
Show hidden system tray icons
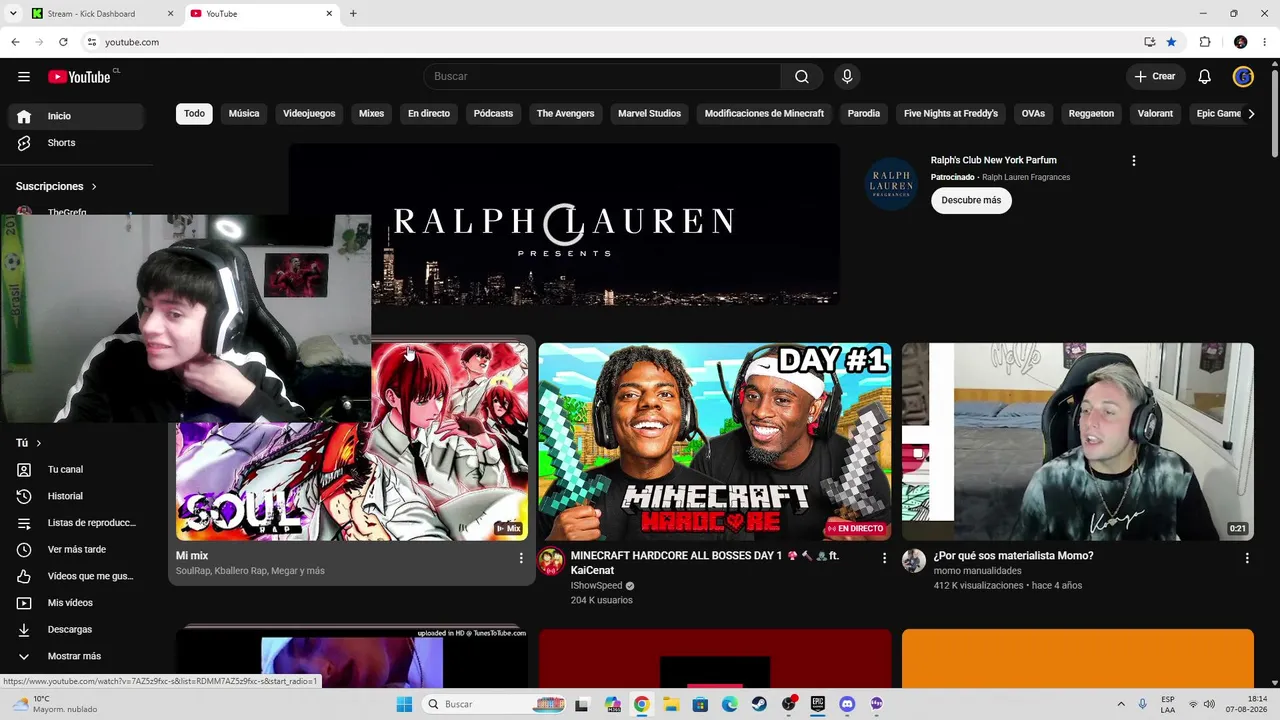pos(1120,704)
